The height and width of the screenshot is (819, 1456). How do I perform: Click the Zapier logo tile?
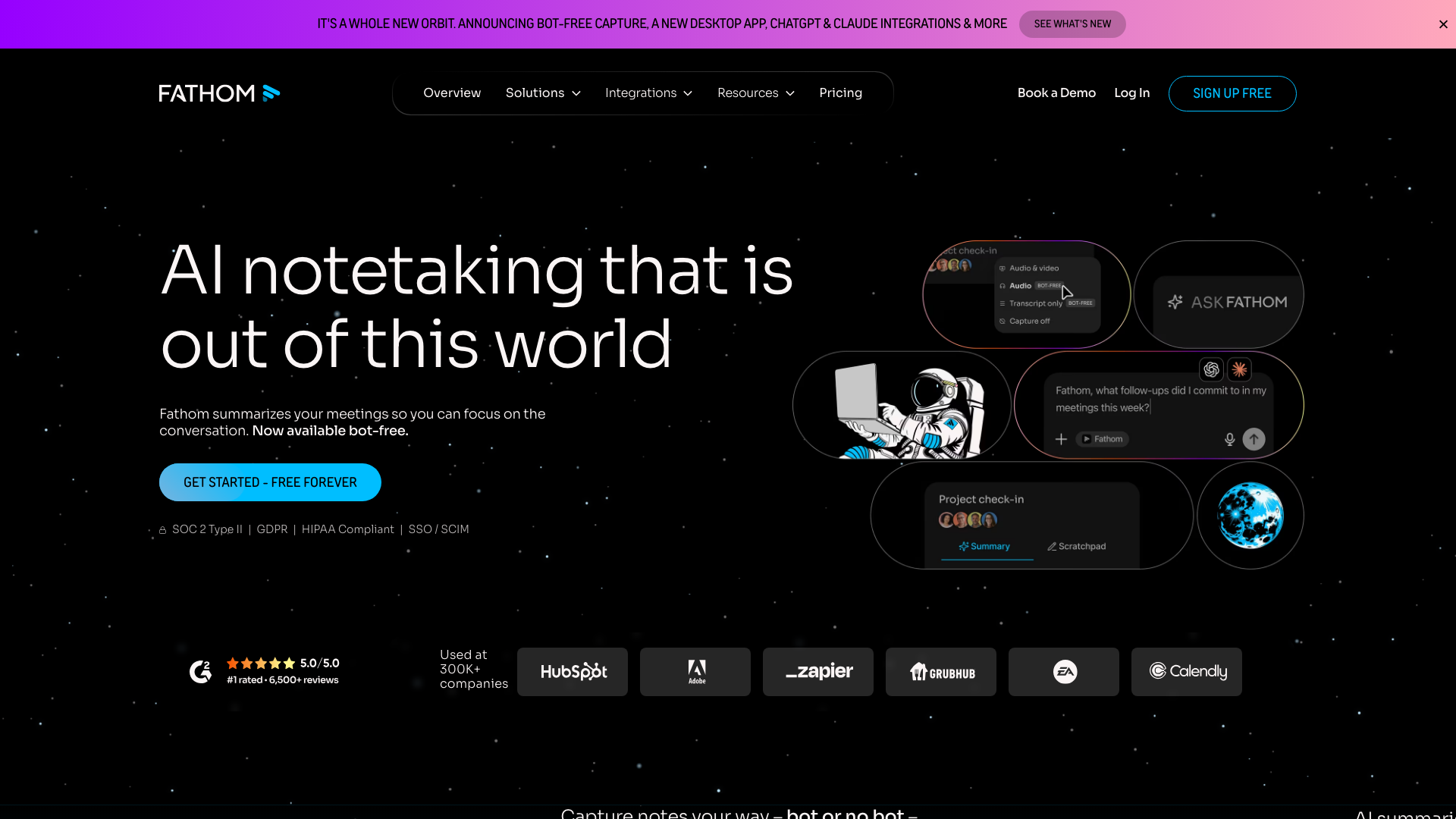coord(818,672)
